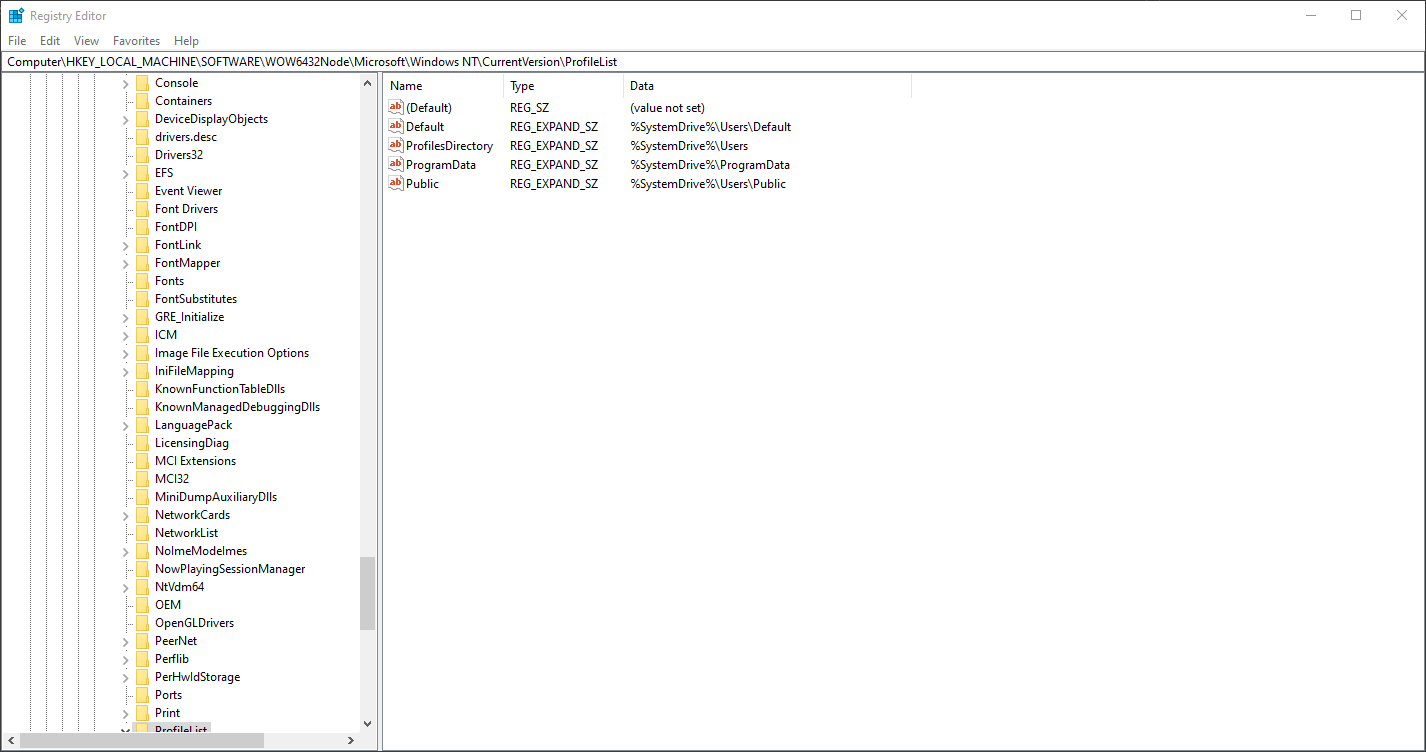Click the Default value's ab icon

(396, 126)
